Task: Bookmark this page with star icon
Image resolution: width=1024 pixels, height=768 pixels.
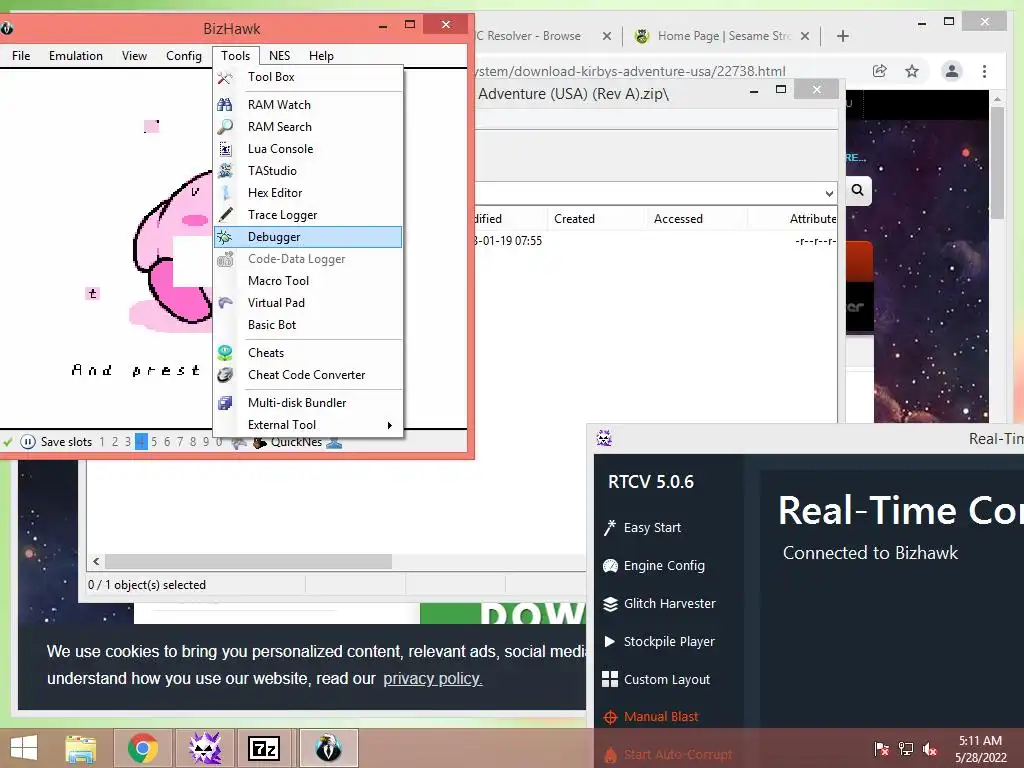Action: pyautogui.click(x=912, y=71)
